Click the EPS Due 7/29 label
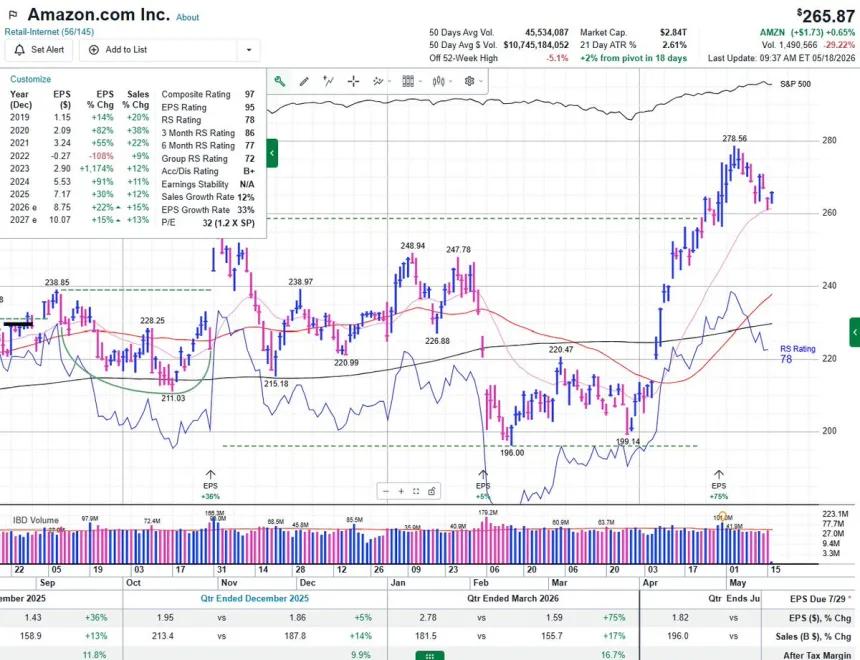Screen dimensions: 860x660 tap(820, 599)
